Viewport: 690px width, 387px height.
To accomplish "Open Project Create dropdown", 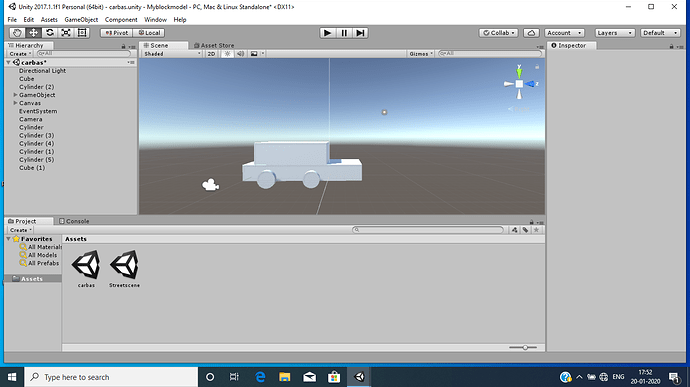I will click(x=20, y=230).
